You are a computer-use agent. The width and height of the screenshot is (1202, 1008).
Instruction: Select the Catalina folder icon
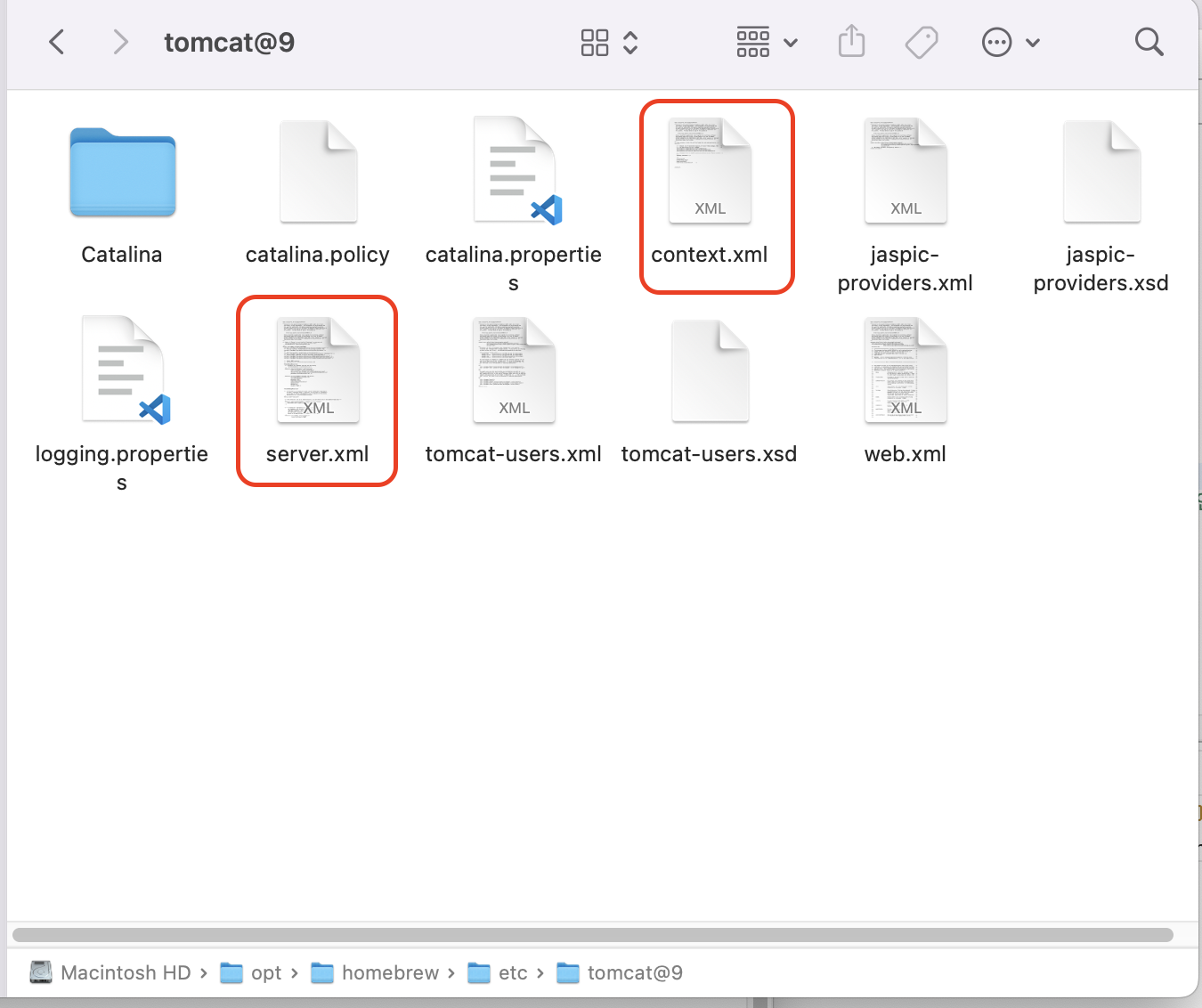pos(123,173)
